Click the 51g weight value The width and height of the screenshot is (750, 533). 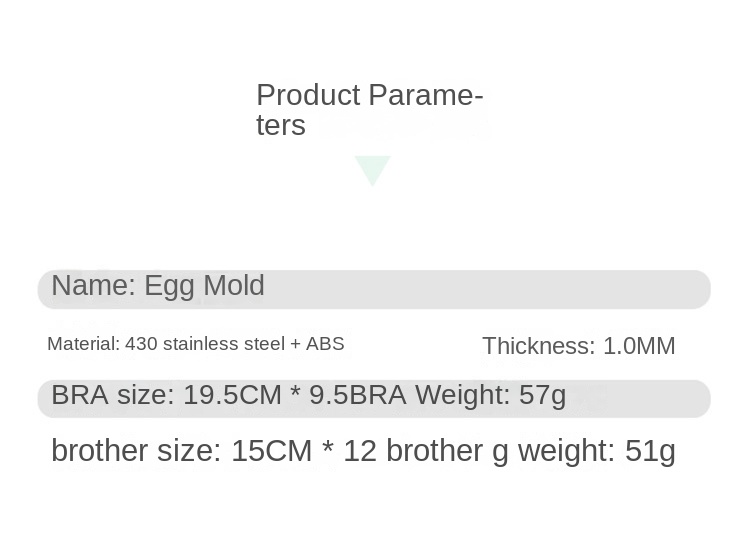point(650,451)
